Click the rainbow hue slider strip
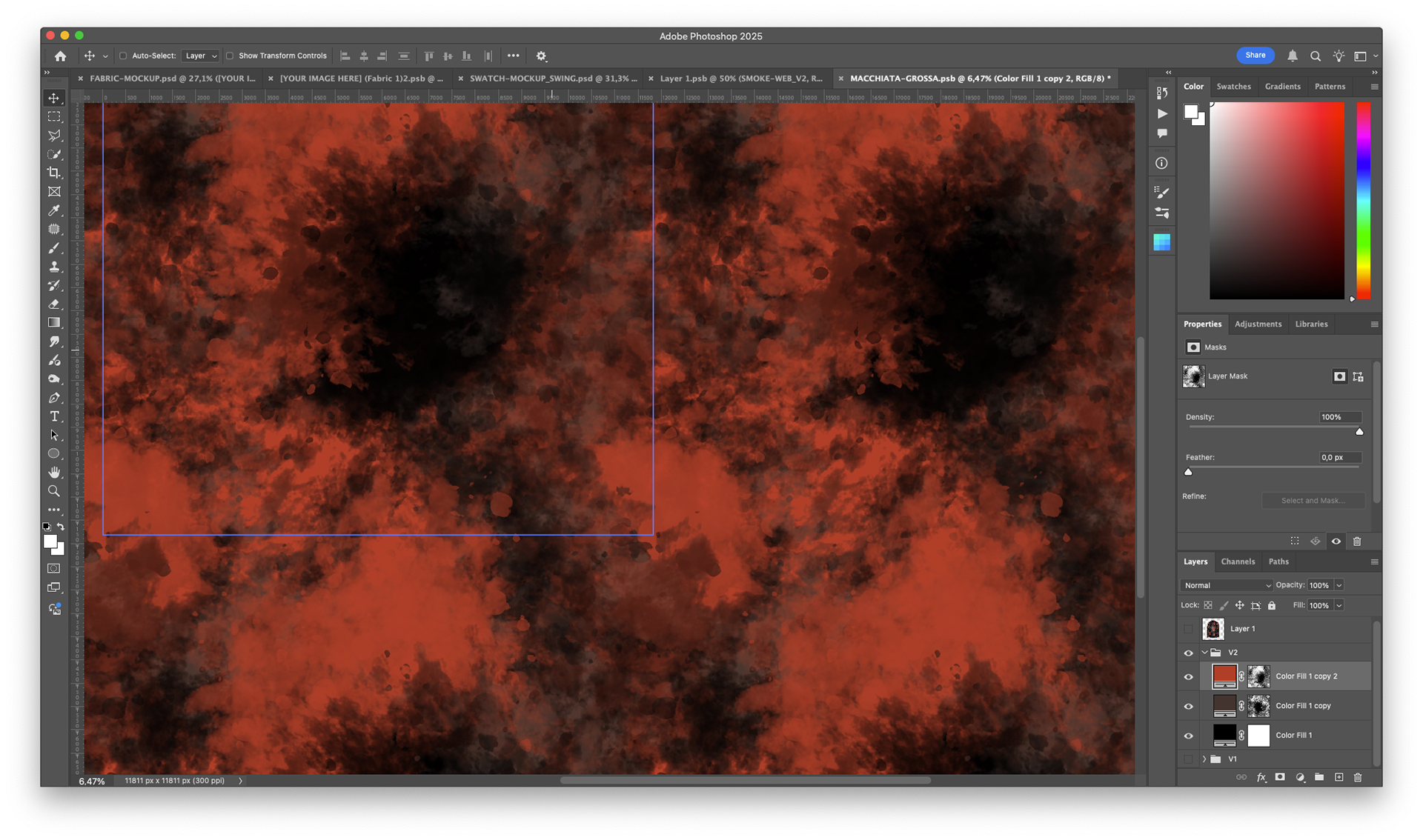 click(1363, 200)
